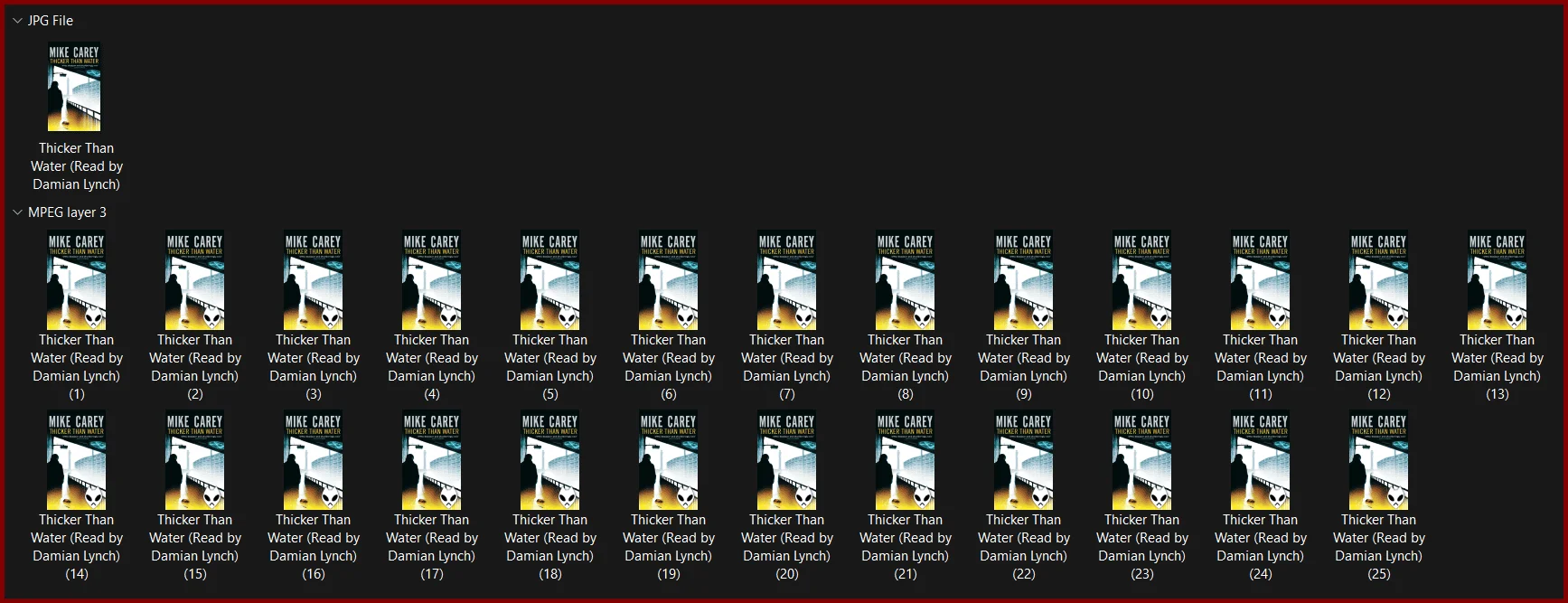Click file name label ending in (20)
This screenshot has height=603, width=1568.
[x=787, y=547]
